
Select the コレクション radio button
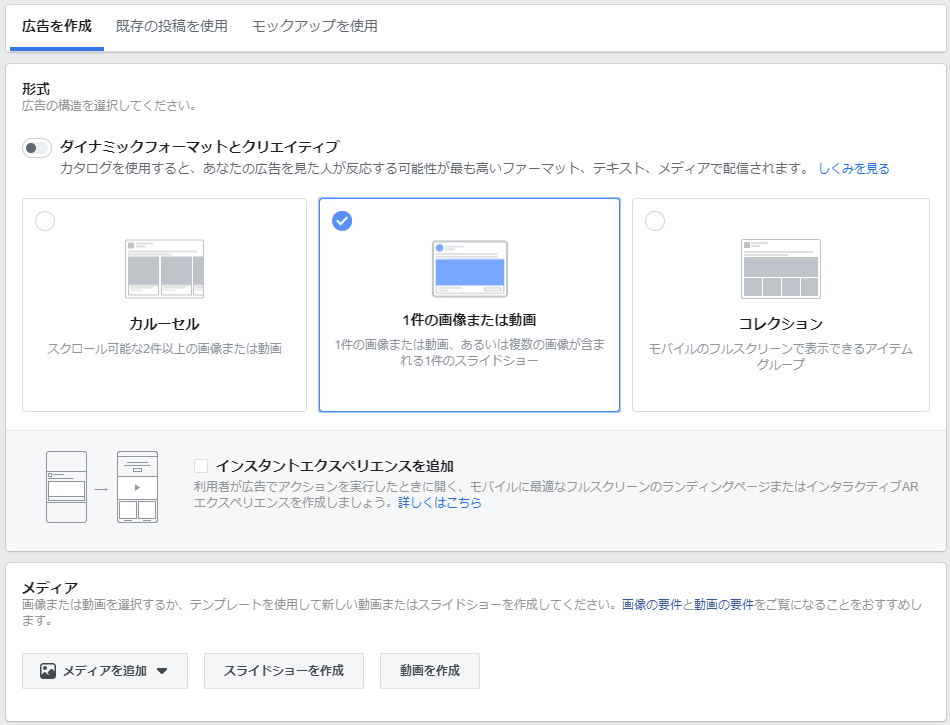(x=655, y=221)
